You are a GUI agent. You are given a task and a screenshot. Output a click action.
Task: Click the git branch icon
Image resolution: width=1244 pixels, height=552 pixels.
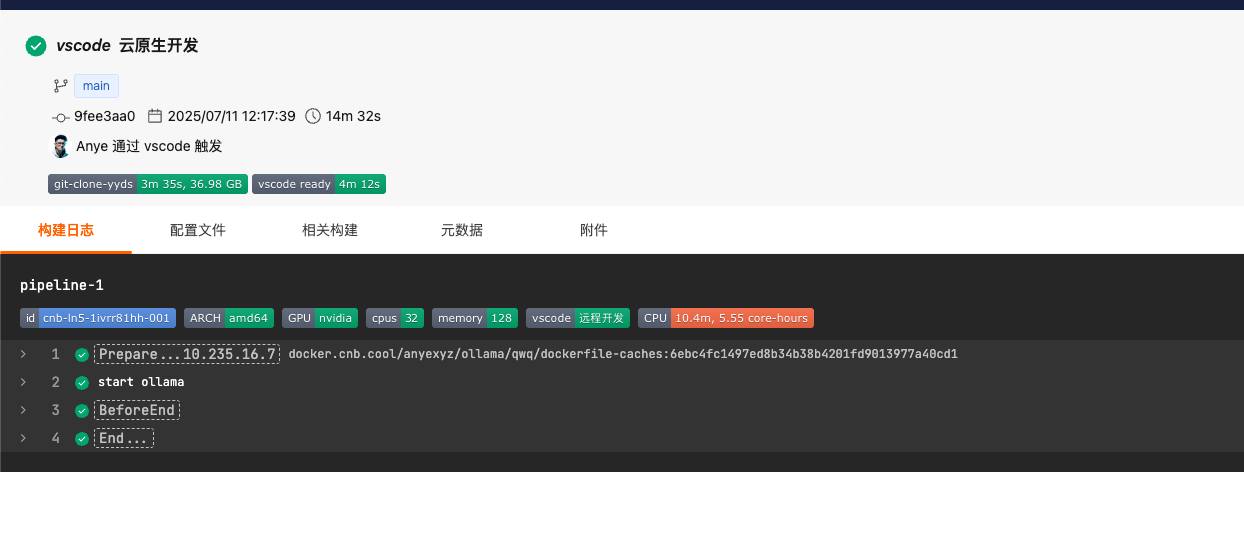(60, 86)
